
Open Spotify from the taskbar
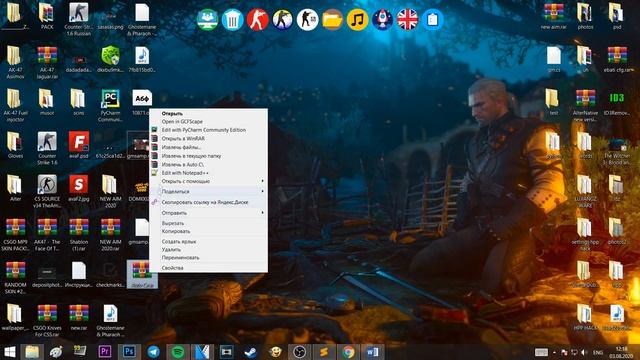pyautogui.click(x=177, y=352)
